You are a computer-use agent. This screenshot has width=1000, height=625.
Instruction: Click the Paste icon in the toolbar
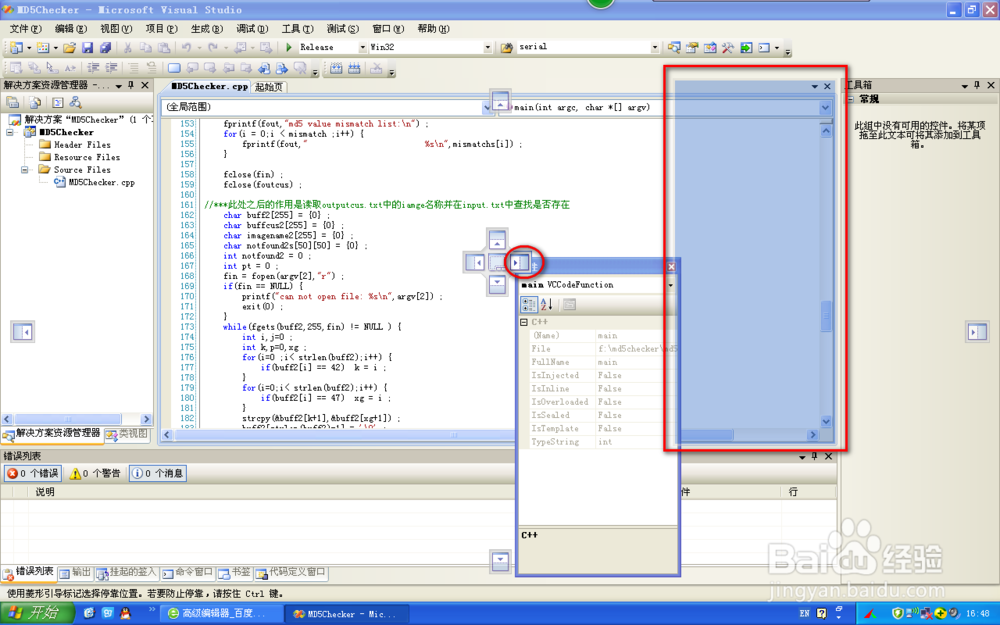point(164,47)
